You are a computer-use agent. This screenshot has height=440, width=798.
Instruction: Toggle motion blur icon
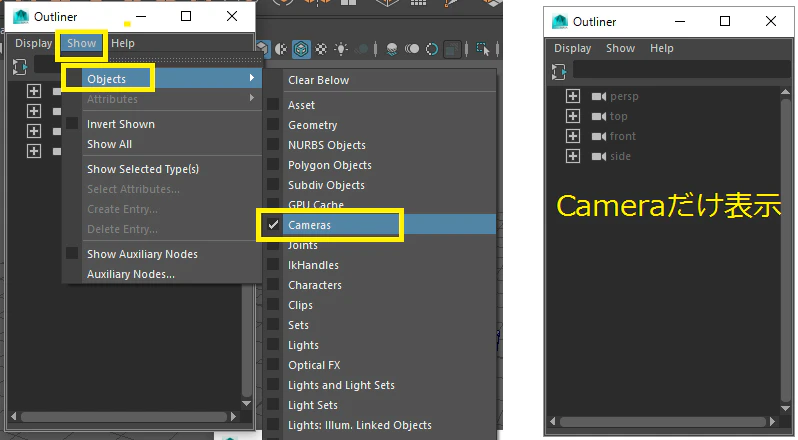pyautogui.click(x=412, y=49)
